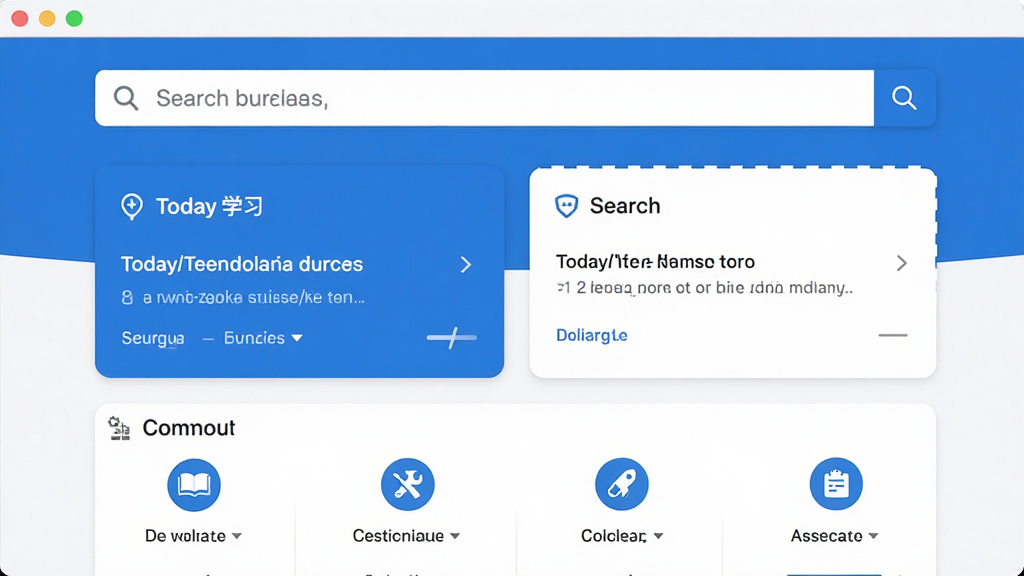Expand the Colclear dropdown arrow

pos(658,536)
